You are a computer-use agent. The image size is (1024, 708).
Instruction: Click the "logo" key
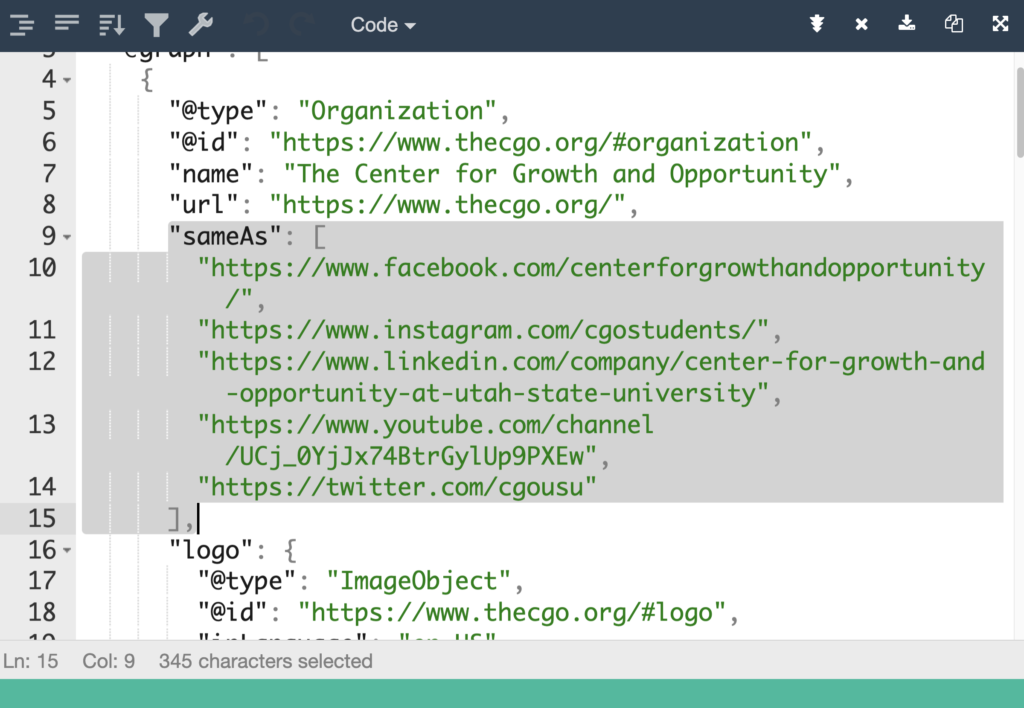[x=210, y=550]
